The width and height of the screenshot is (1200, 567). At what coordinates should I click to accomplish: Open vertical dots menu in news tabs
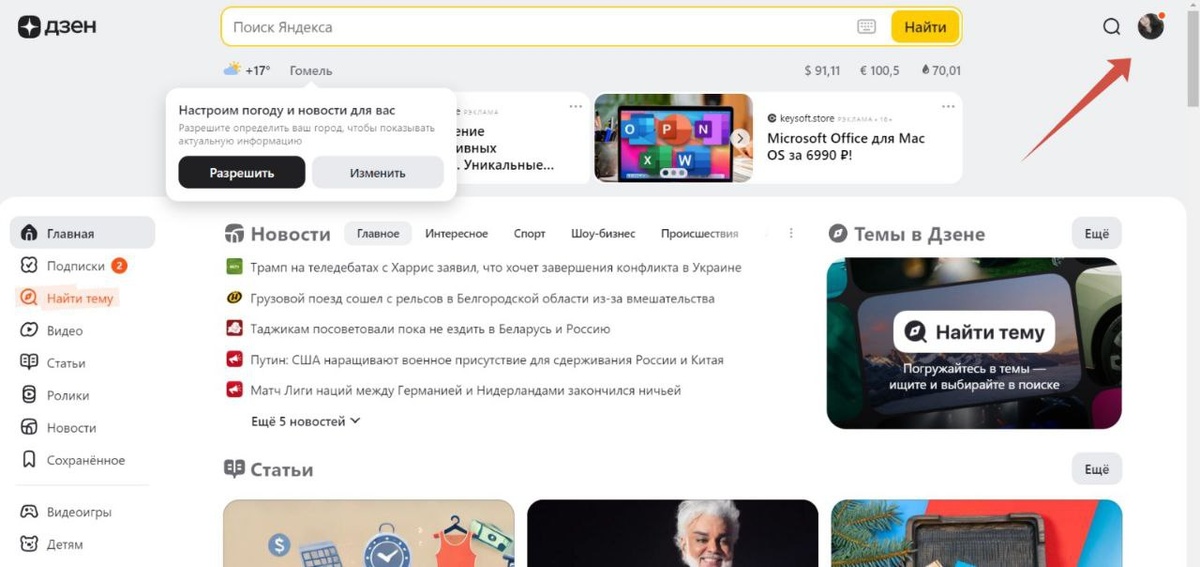pos(791,233)
